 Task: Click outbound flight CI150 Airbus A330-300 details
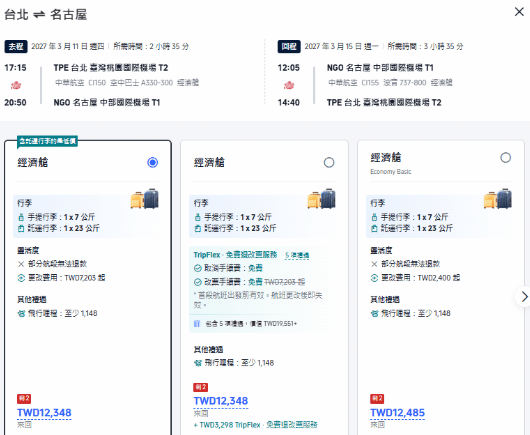127,83
